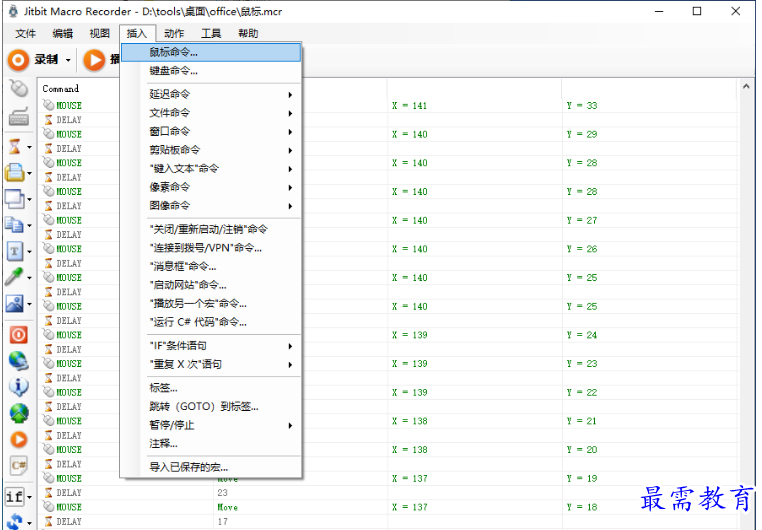Open dropdown arrow beside file command icon
762x530 pixels.
29,173
